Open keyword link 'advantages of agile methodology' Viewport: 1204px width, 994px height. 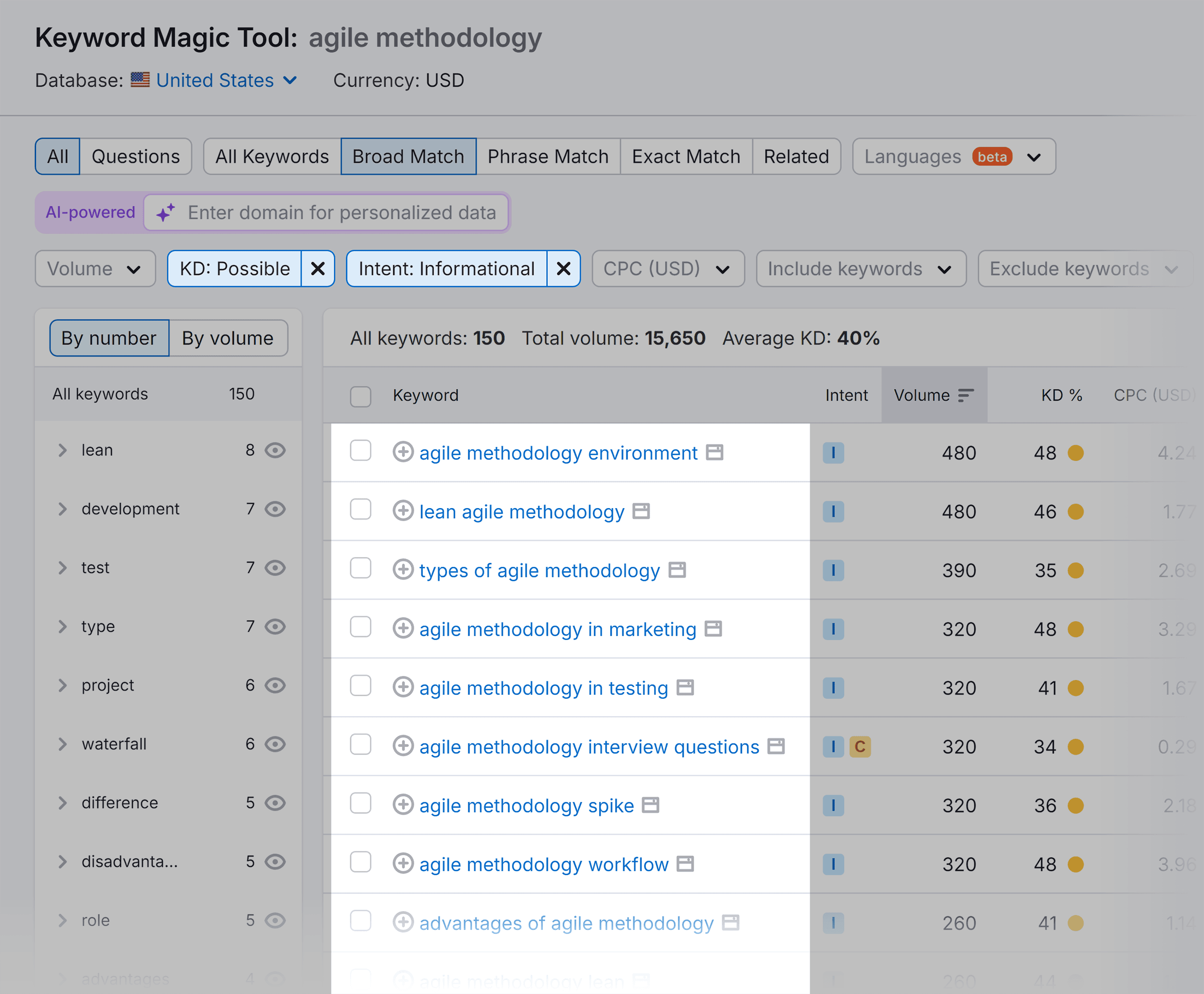click(x=567, y=923)
